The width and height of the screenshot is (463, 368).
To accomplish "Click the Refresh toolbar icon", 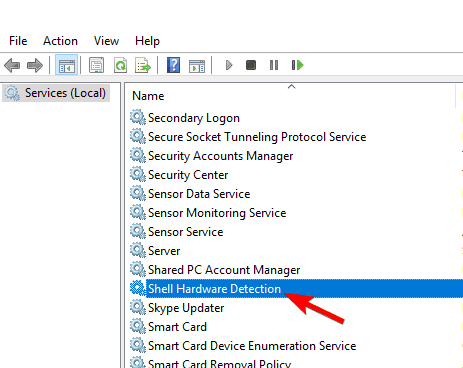I will (120, 65).
